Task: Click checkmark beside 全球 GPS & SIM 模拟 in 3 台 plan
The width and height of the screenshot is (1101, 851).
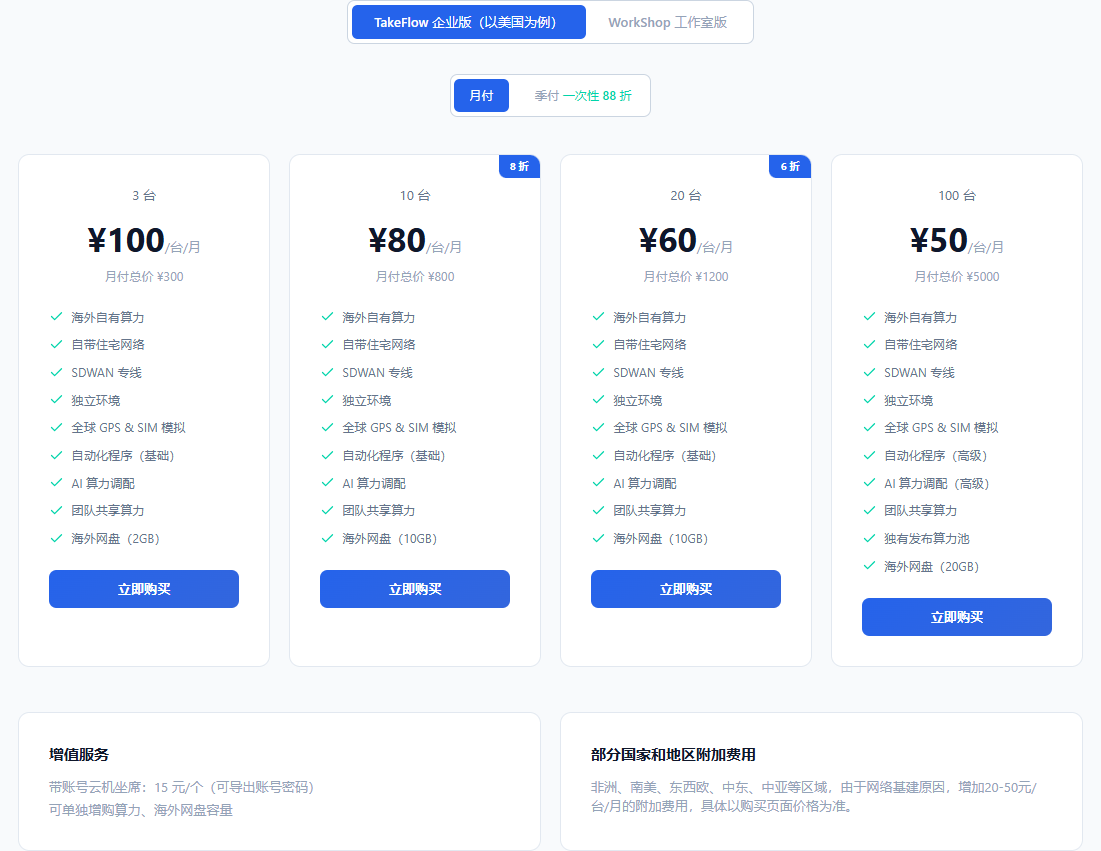Action: [x=57, y=427]
